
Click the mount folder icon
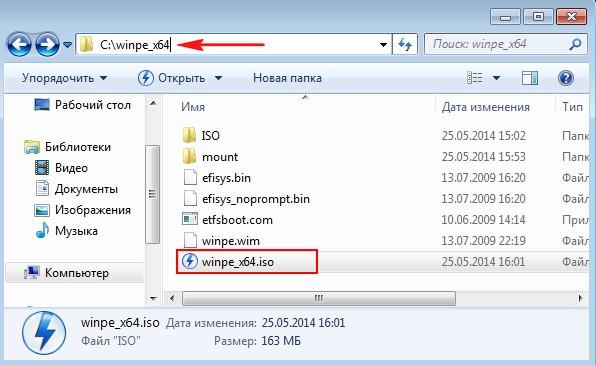coord(189,156)
